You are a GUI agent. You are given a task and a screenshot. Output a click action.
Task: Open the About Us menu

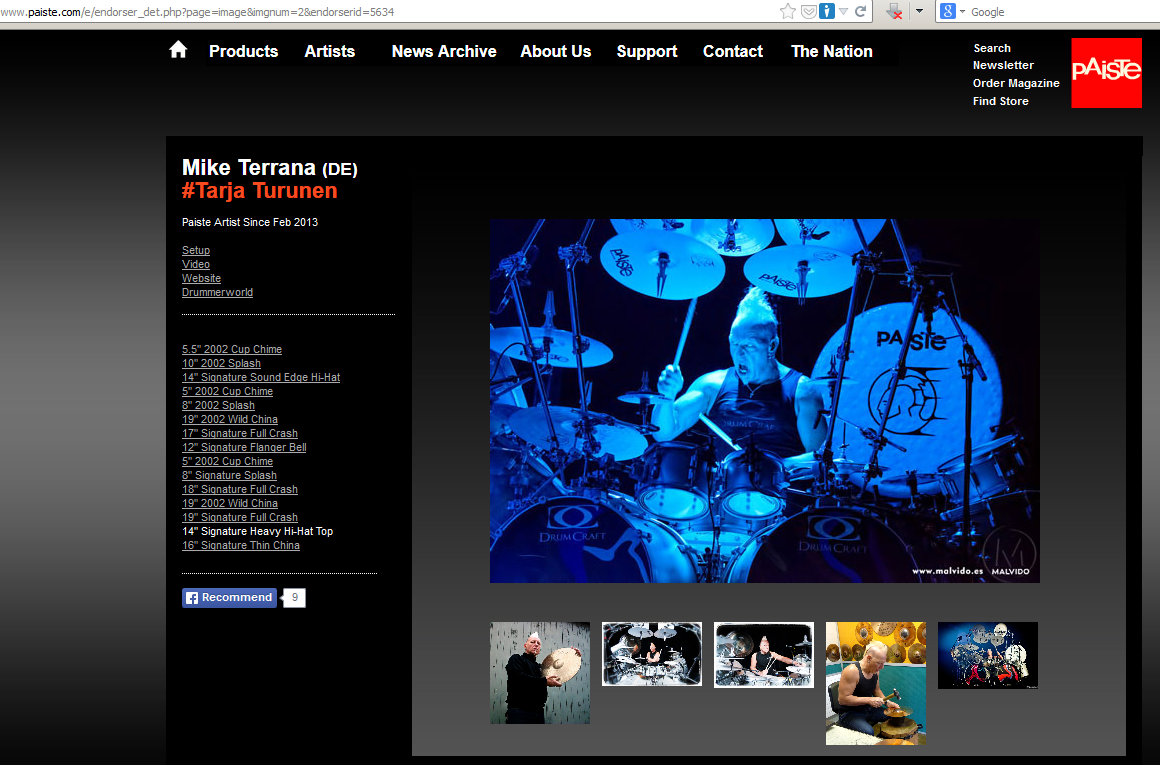pyautogui.click(x=556, y=51)
